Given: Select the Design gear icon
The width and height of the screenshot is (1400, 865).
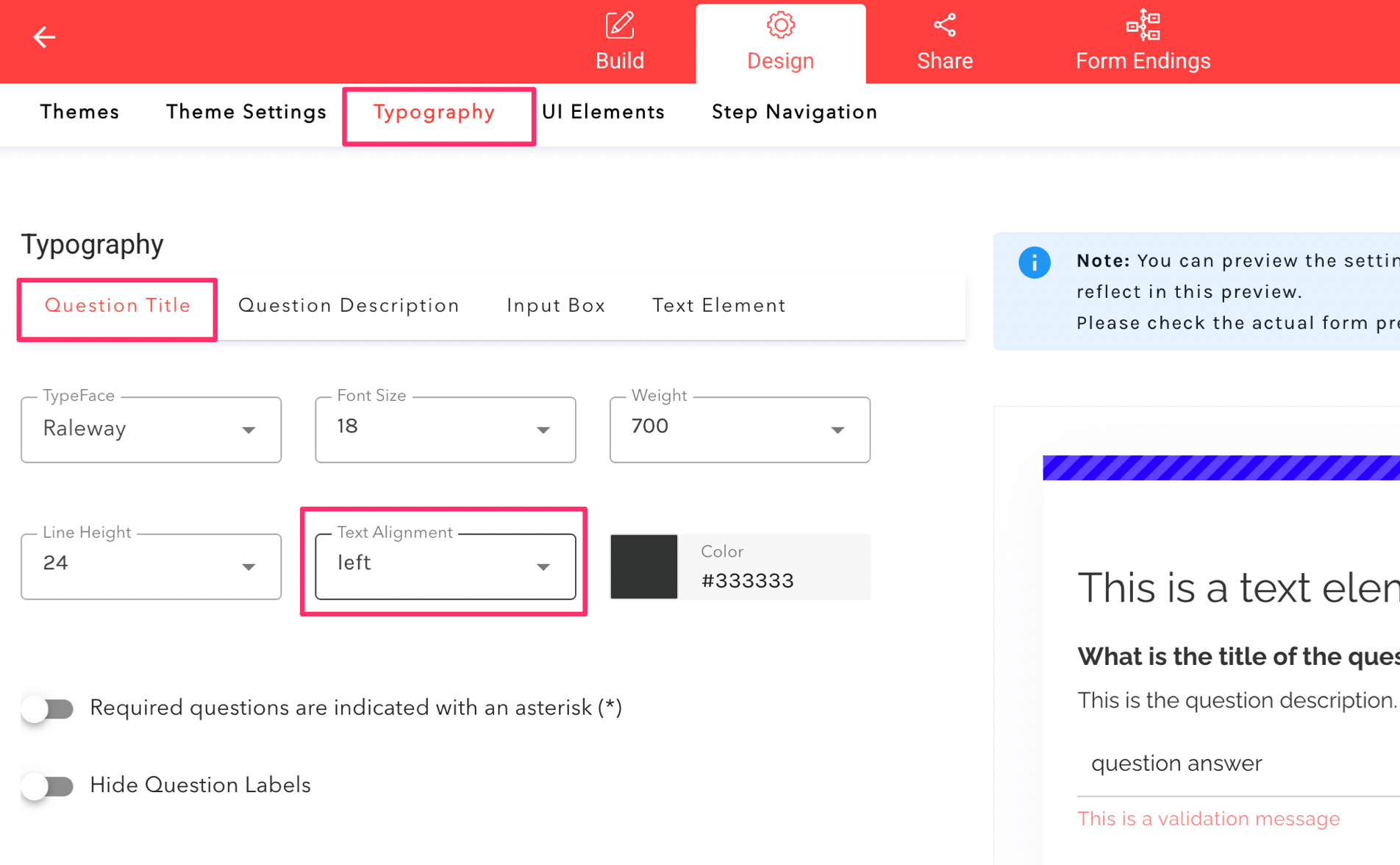Looking at the screenshot, I should pos(780,26).
